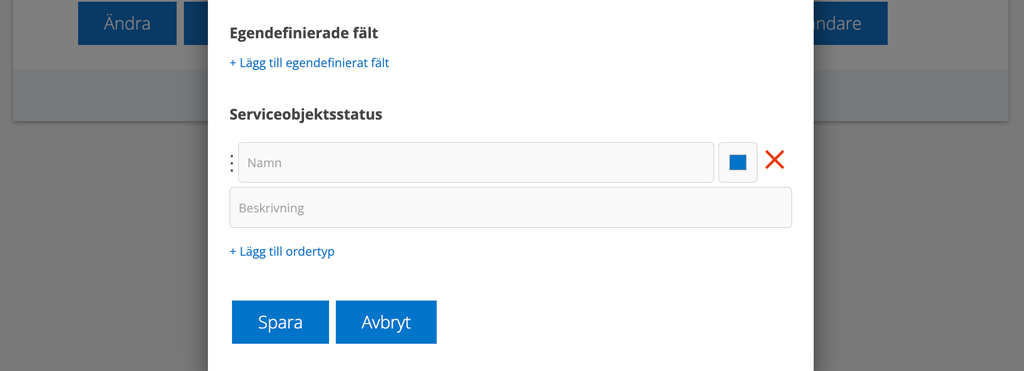Cancel the dialog with Avbryt
This screenshot has width=1024, height=371.
click(x=386, y=322)
